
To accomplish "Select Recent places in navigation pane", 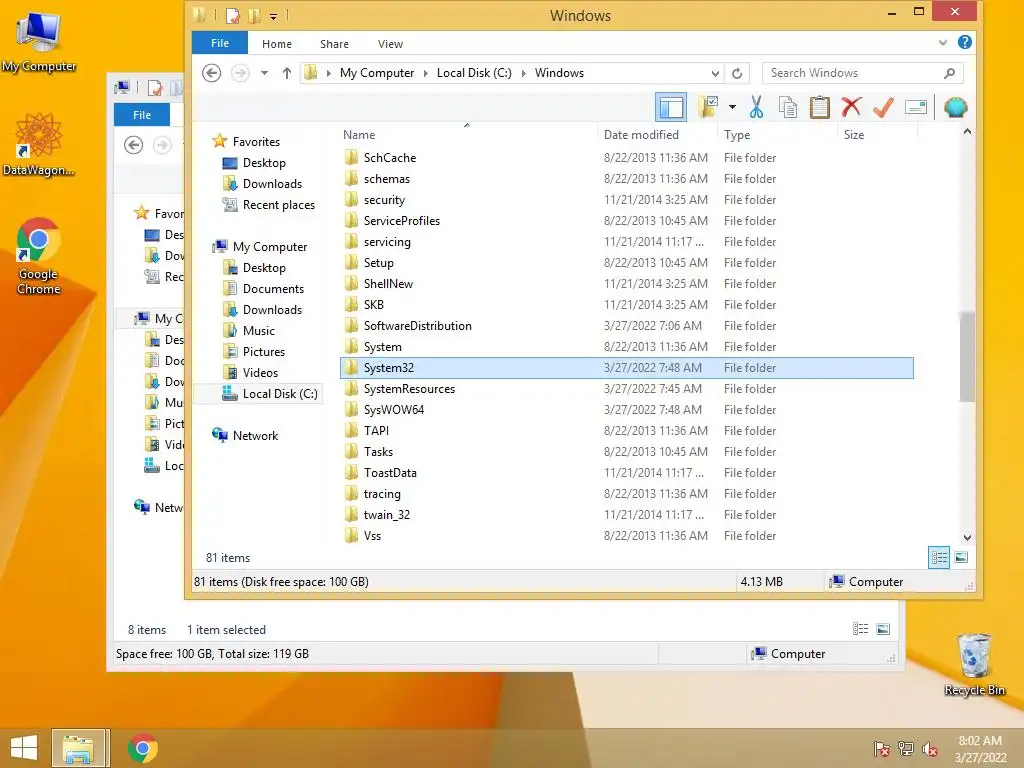I will pos(268,204).
